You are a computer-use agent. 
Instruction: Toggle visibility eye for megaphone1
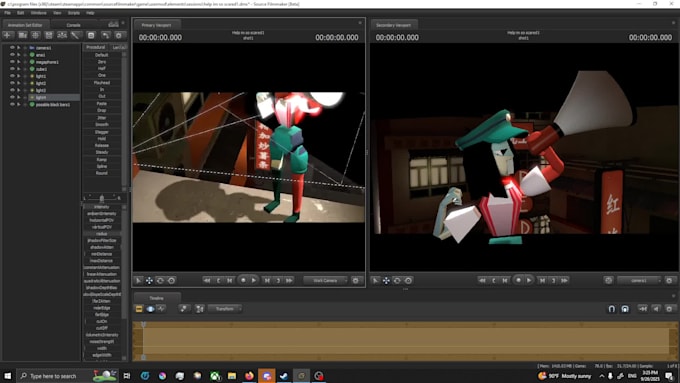click(12, 62)
